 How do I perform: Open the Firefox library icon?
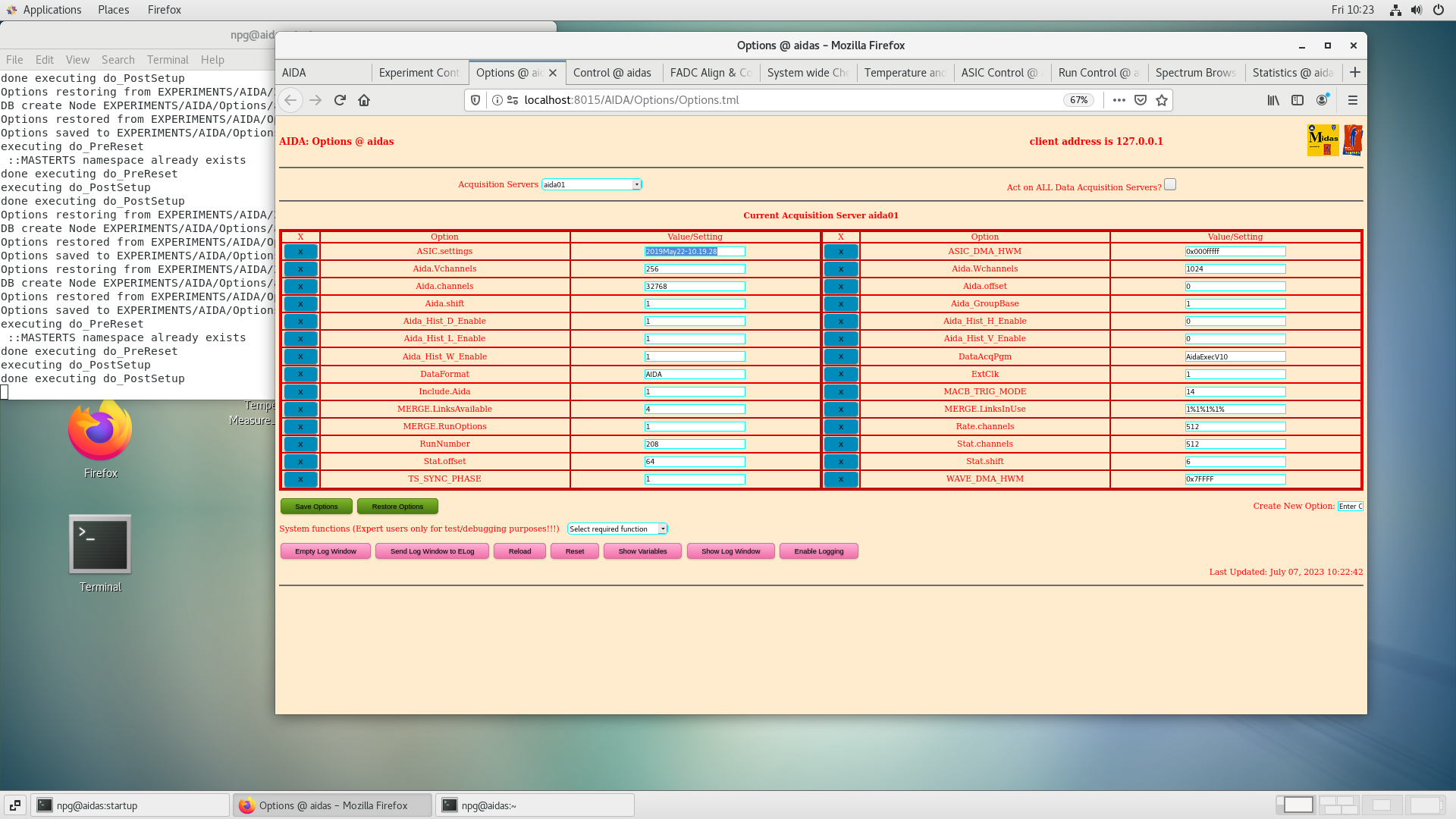click(x=1273, y=100)
